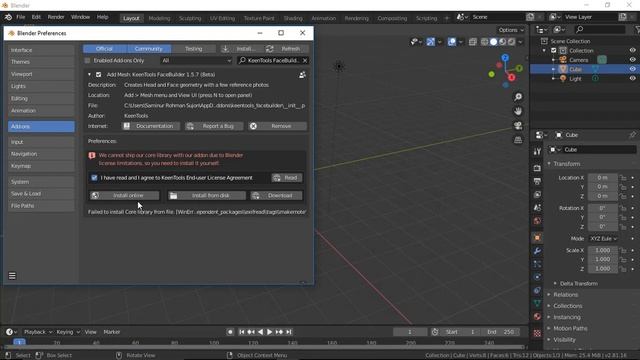
Task: Toggle camera view icon in viewport
Action: tap(518, 125)
